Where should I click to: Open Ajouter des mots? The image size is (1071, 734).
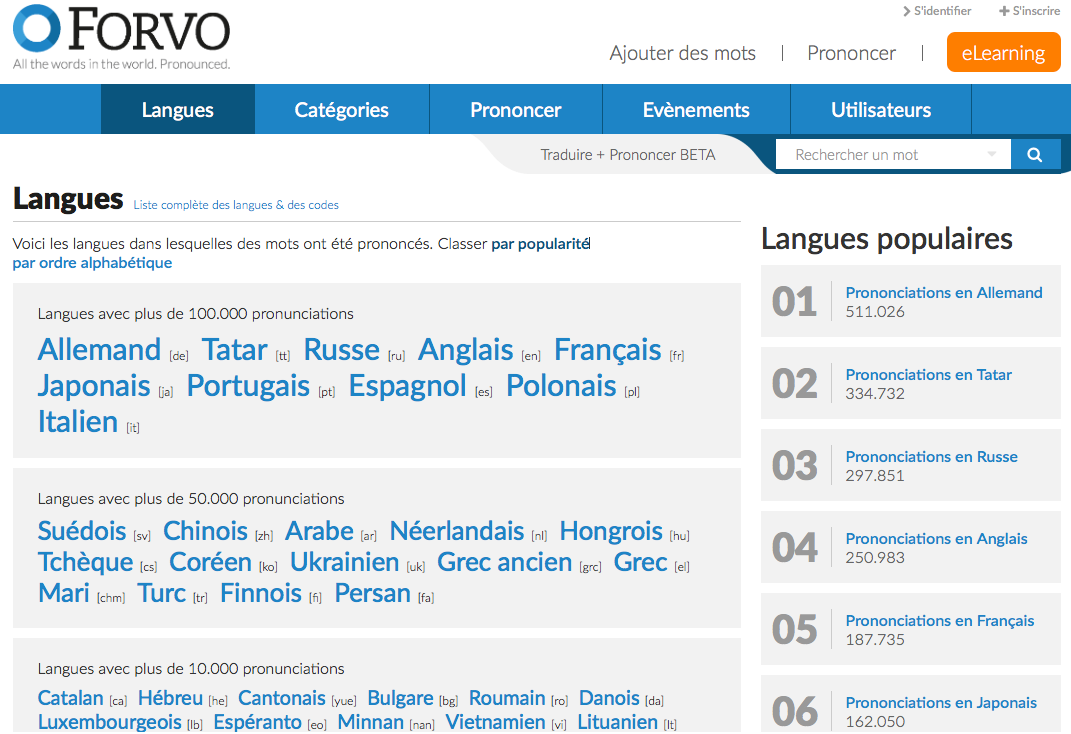pos(682,54)
